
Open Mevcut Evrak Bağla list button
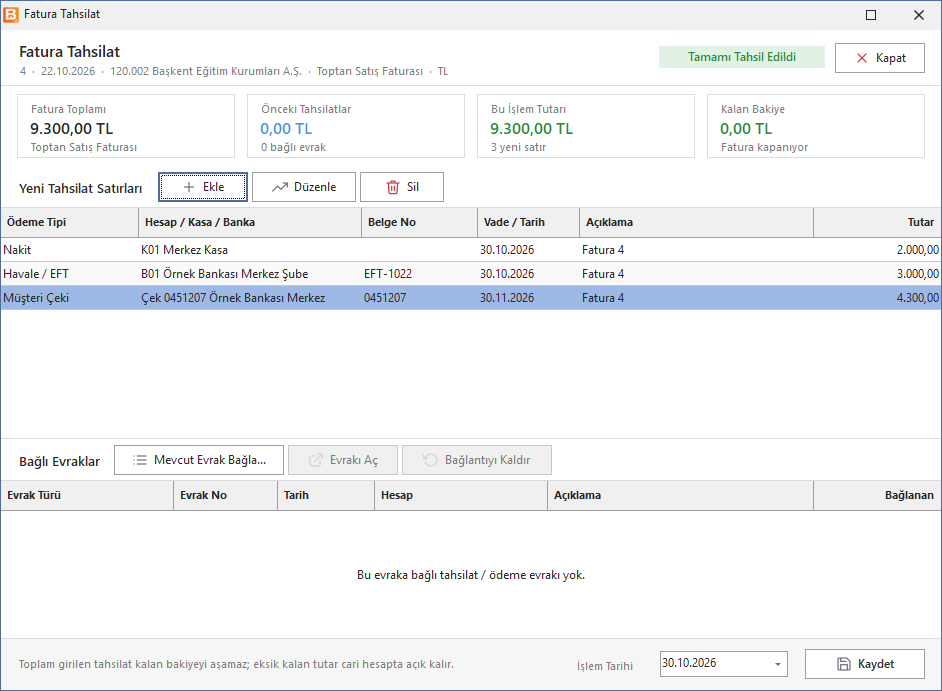tap(199, 460)
